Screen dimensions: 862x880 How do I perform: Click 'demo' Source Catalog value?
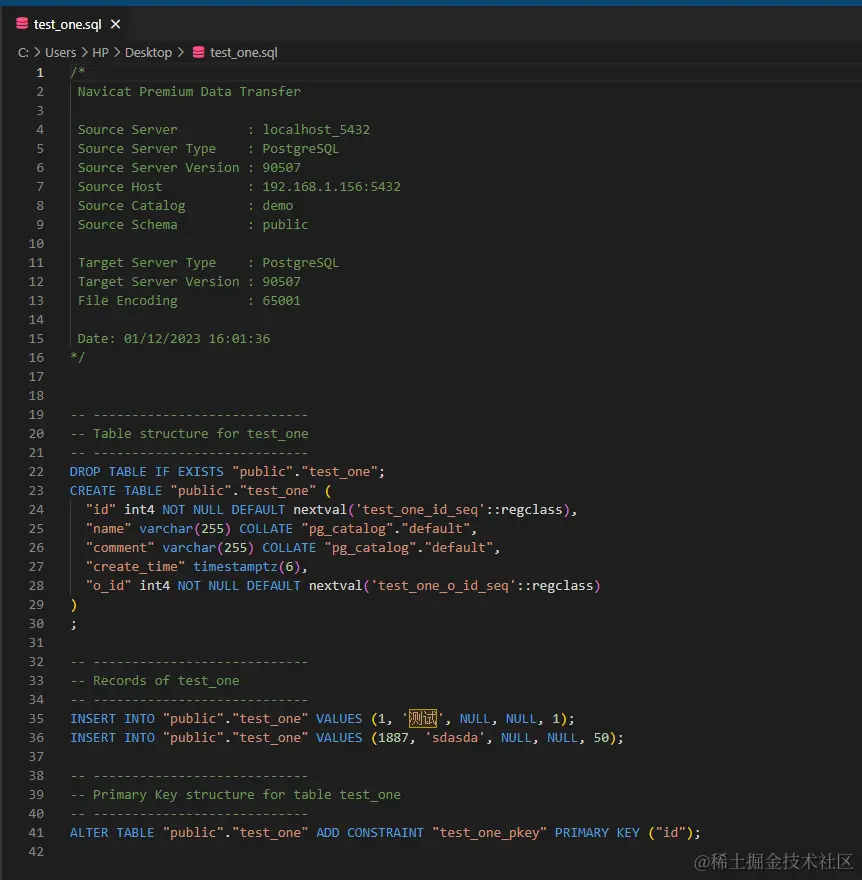[x=278, y=206]
